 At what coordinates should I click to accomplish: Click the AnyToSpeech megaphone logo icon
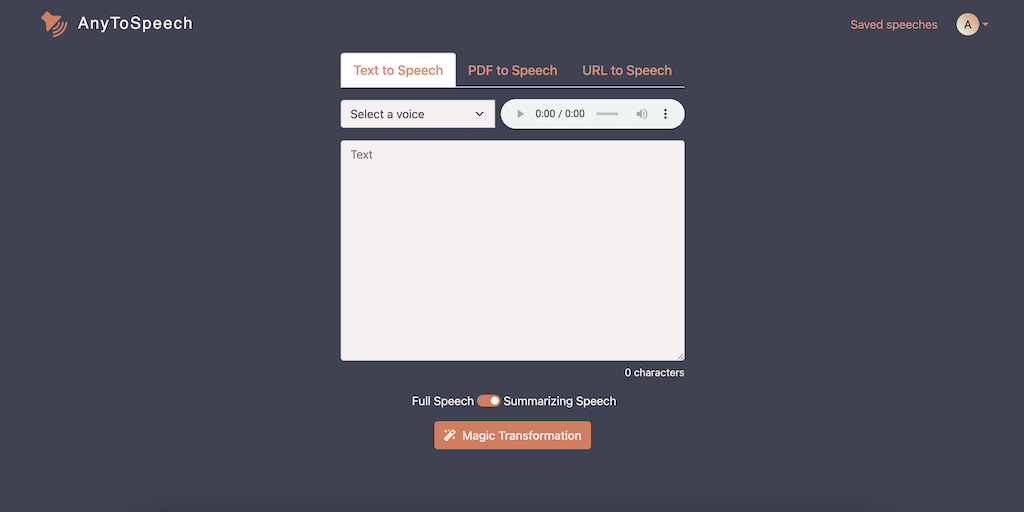54,24
